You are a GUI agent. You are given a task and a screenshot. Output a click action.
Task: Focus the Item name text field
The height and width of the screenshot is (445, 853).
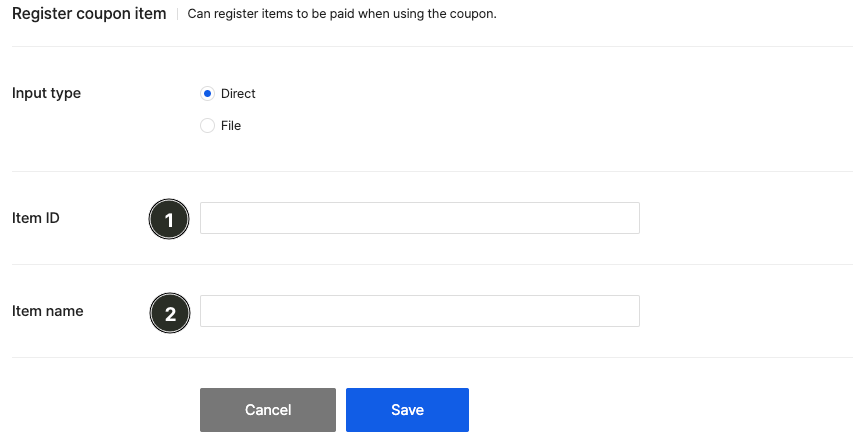click(x=420, y=311)
